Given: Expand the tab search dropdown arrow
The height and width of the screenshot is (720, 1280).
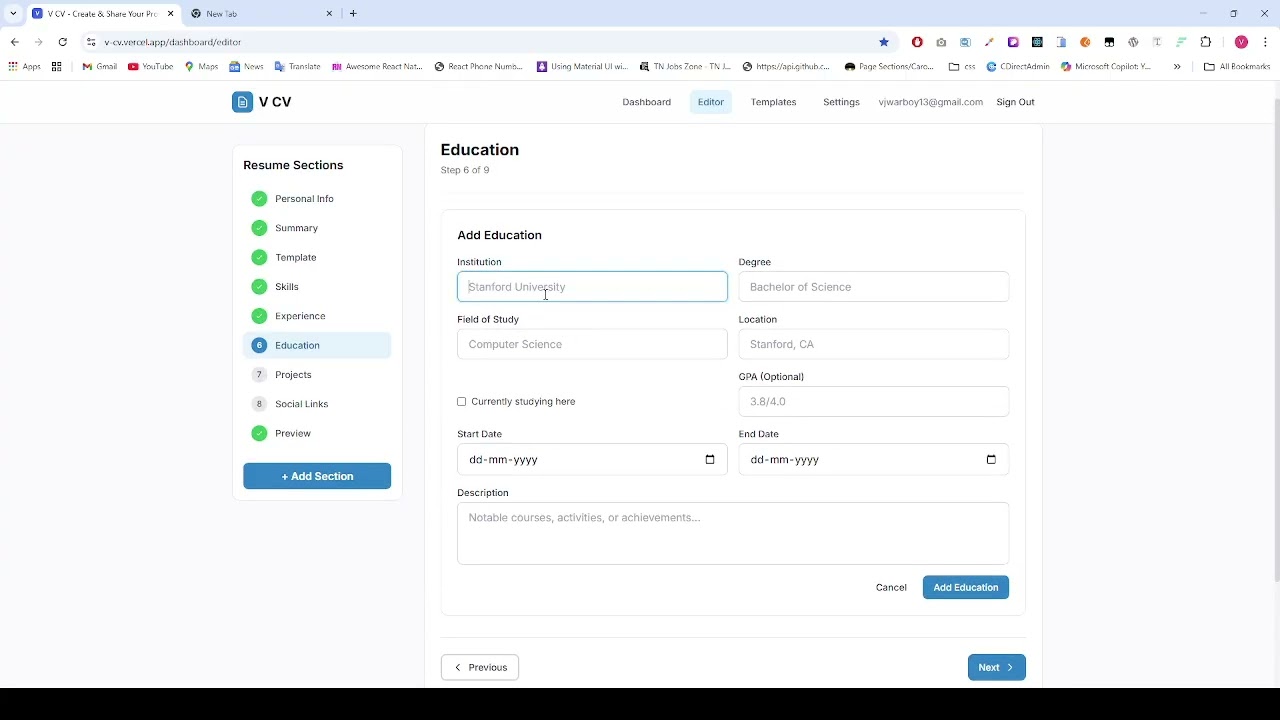Looking at the screenshot, I should (13, 14).
